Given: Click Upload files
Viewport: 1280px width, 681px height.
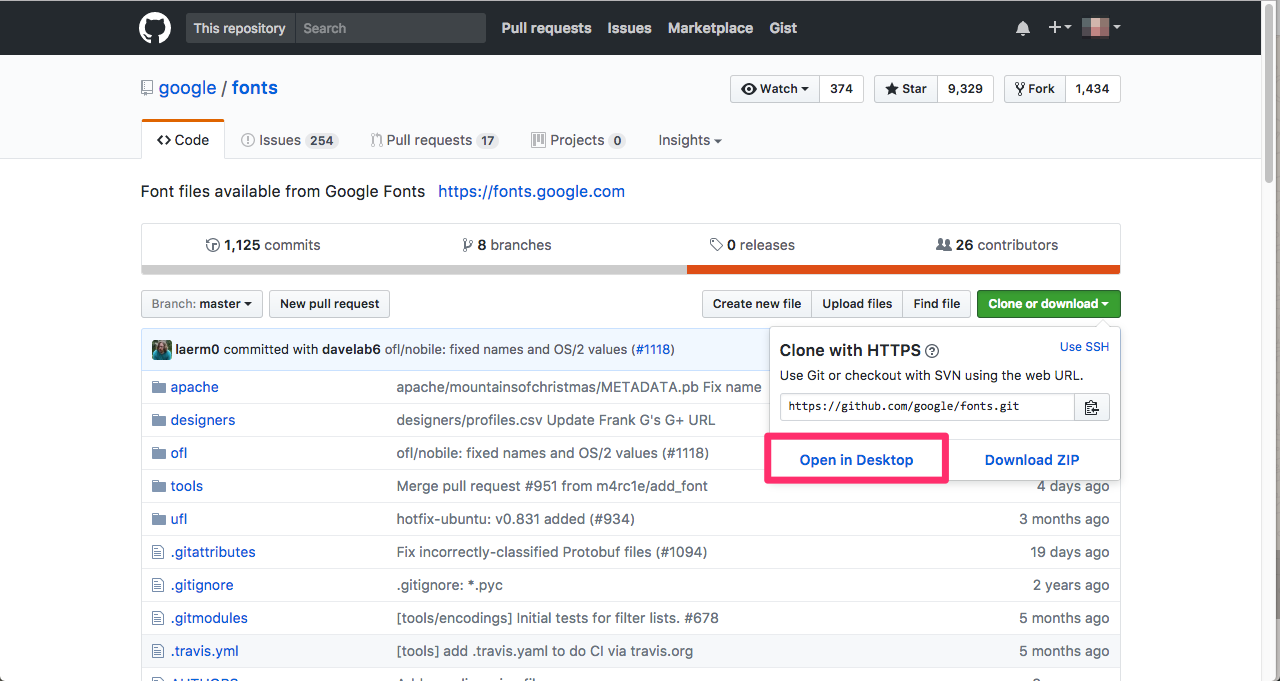Looking at the screenshot, I should point(857,304).
